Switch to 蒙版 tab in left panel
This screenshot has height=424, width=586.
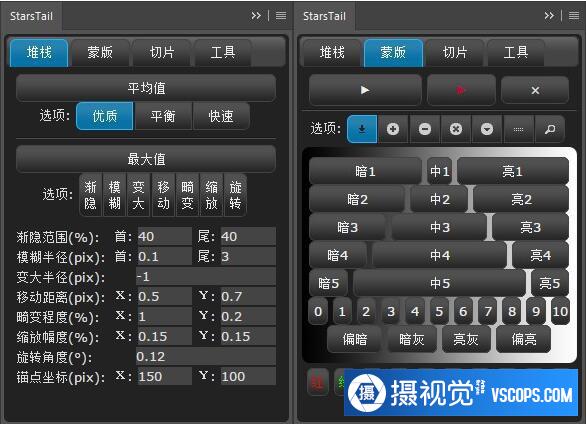click(100, 53)
